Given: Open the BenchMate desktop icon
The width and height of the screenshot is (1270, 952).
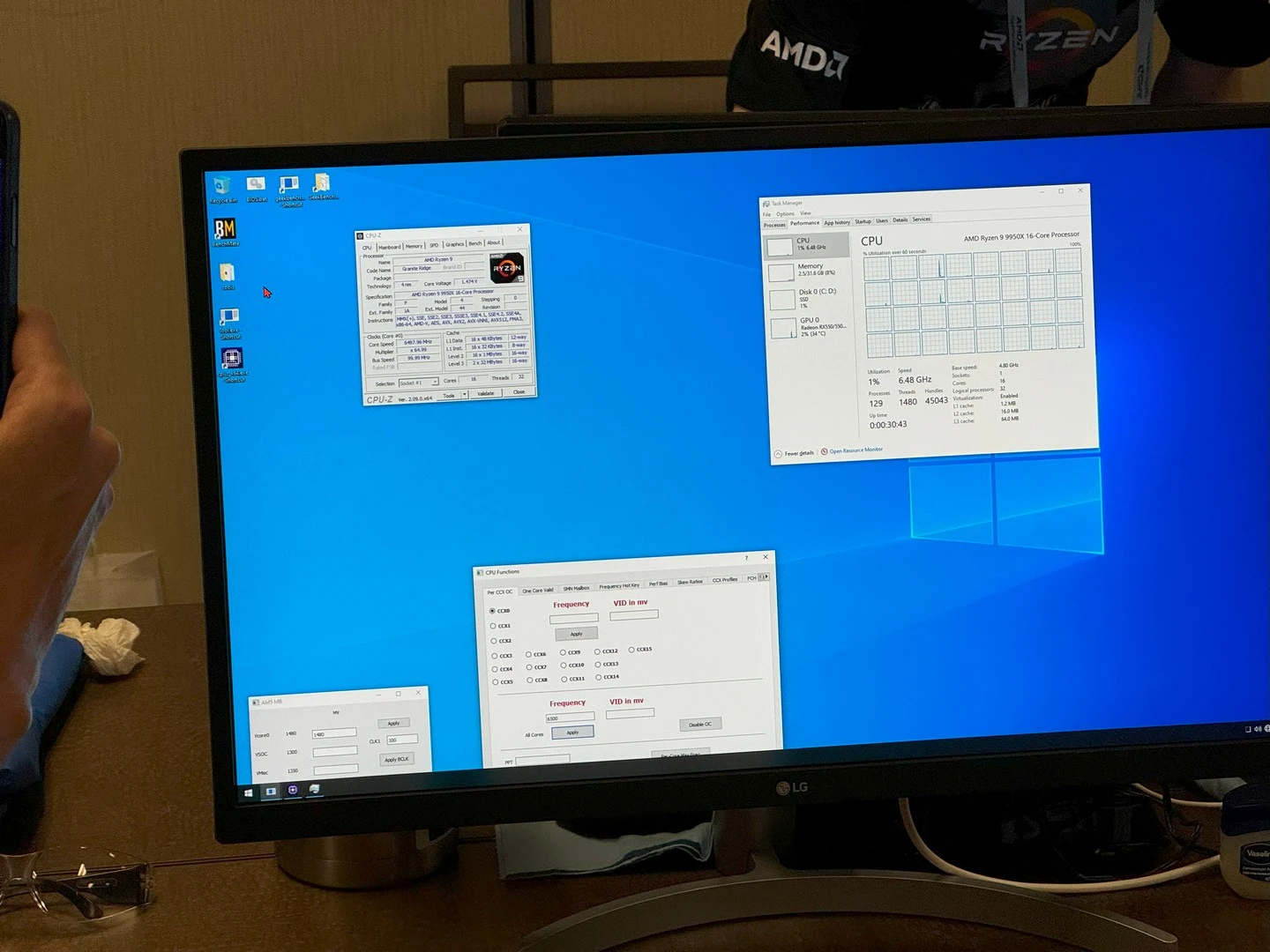Looking at the screenshot, I should click(x=225, y=230).
